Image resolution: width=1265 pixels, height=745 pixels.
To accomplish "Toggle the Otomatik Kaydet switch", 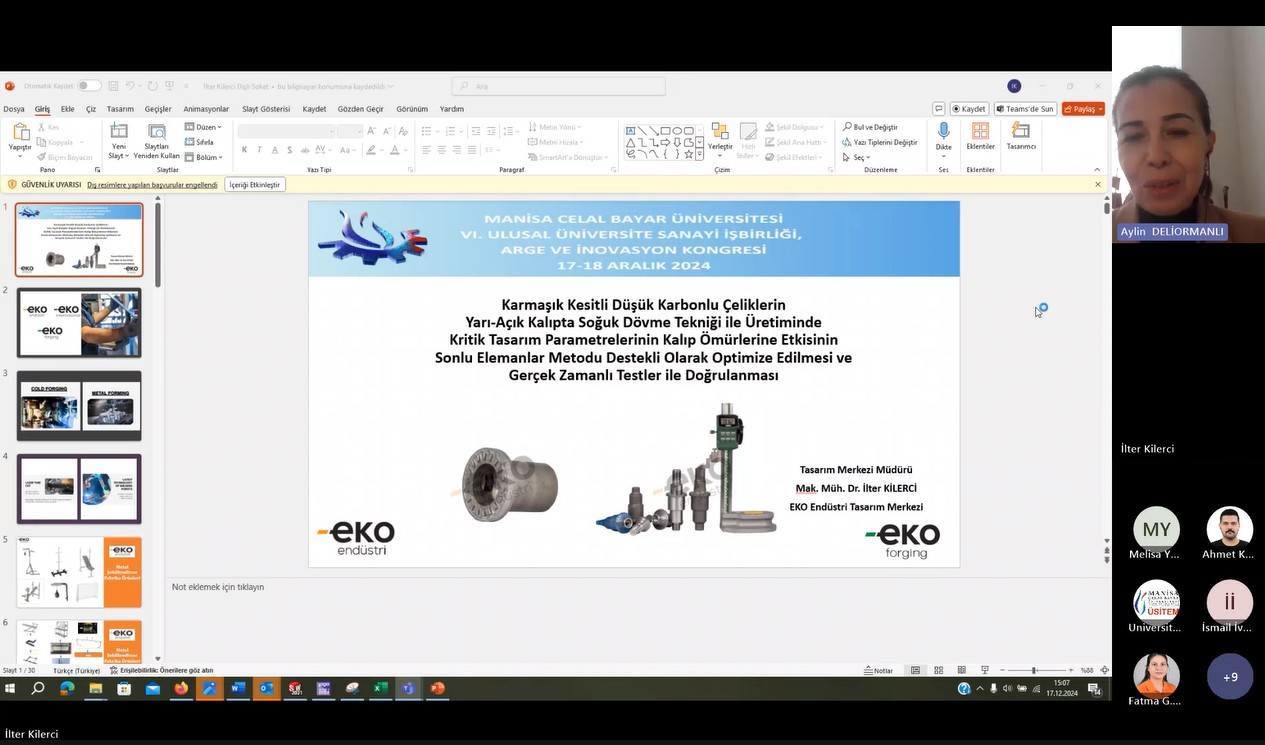I will (88, 86).
